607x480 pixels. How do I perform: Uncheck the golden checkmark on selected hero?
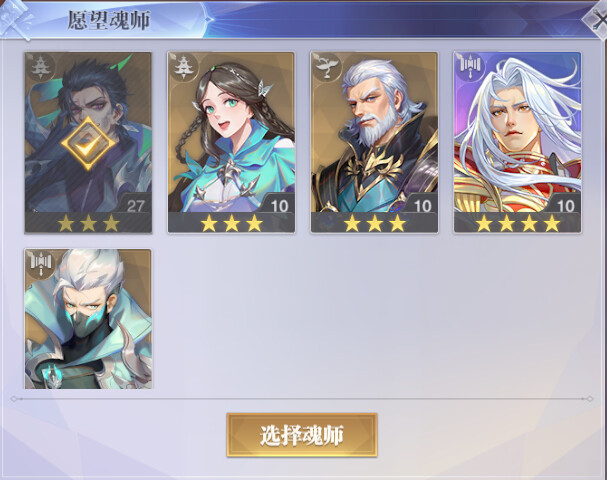(88, 144)
